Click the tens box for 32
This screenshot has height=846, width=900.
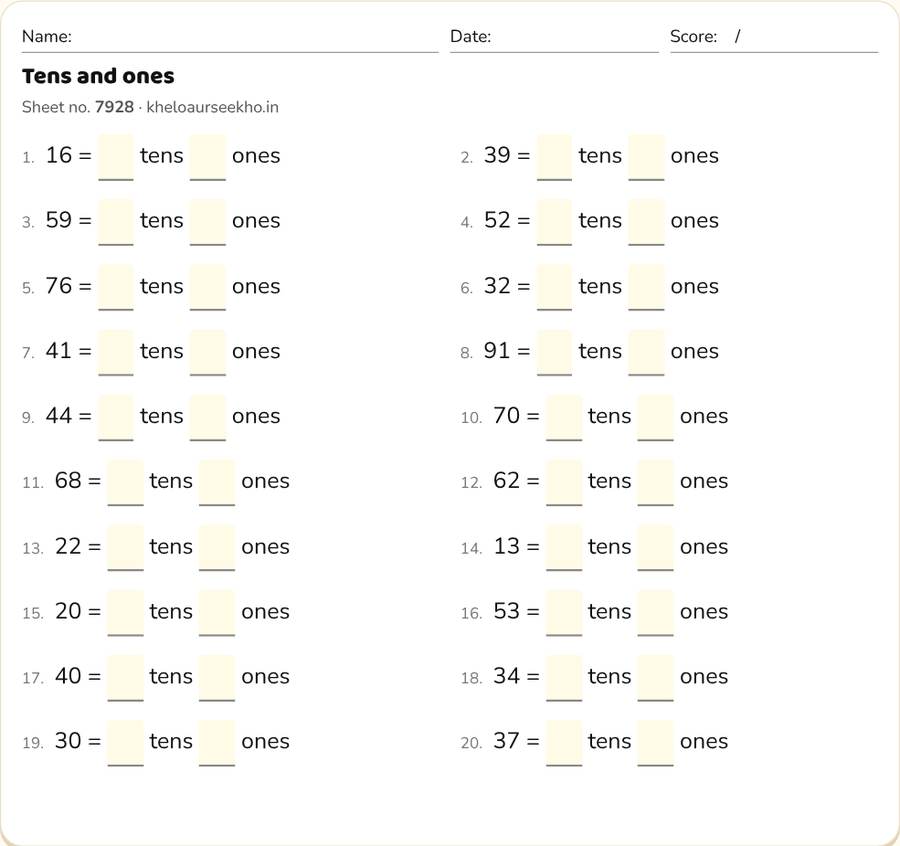[x=554, y=288]
